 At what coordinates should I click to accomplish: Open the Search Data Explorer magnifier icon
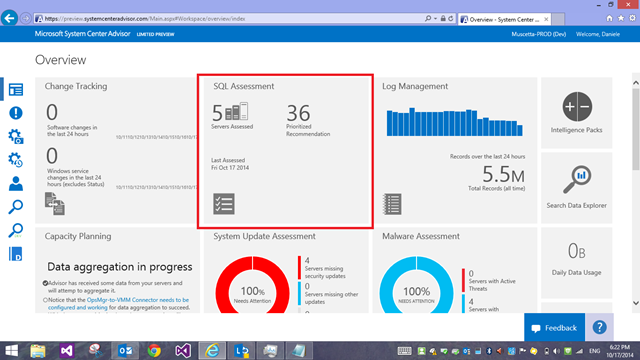pos(577,179)
